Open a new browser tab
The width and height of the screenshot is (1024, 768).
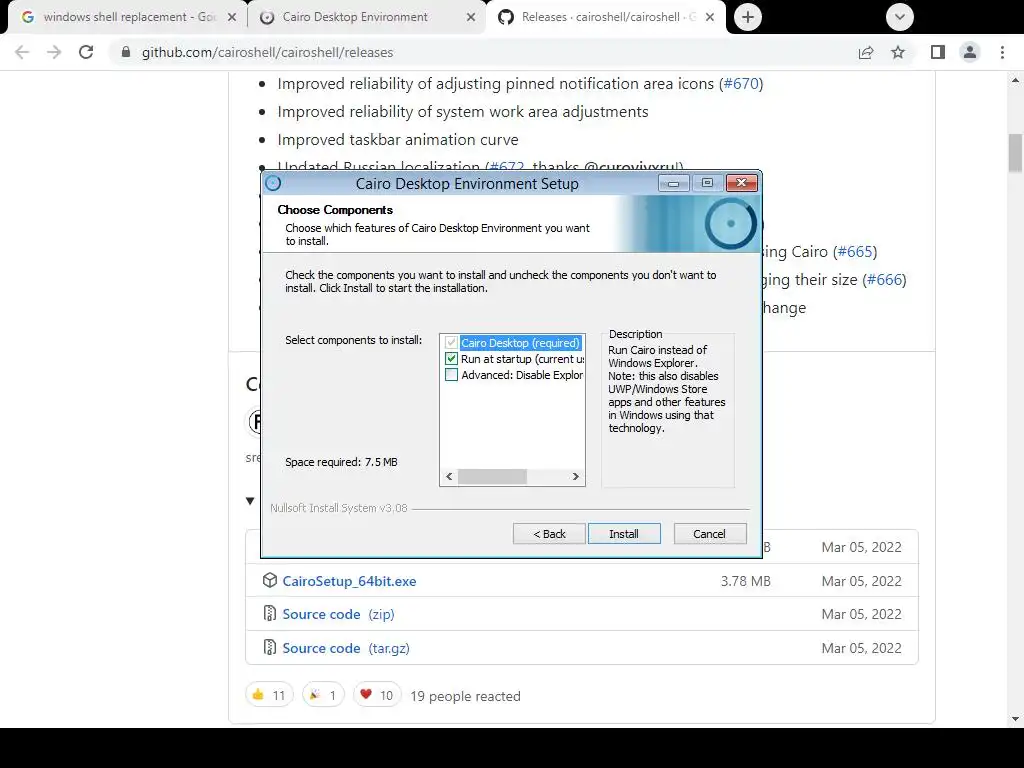[x=748, y=17]
